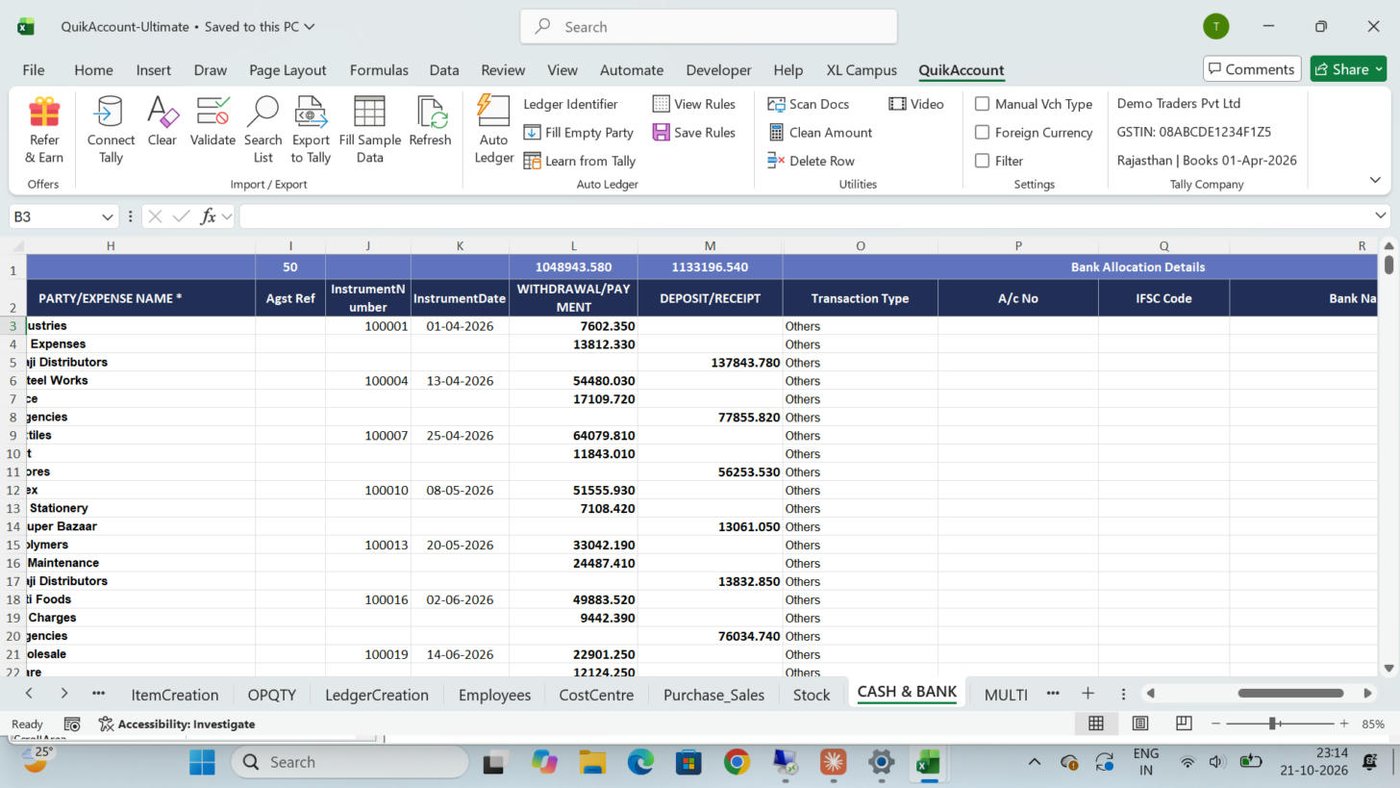Switch to the Purchase_Sales sheet tab

[714, 694]
